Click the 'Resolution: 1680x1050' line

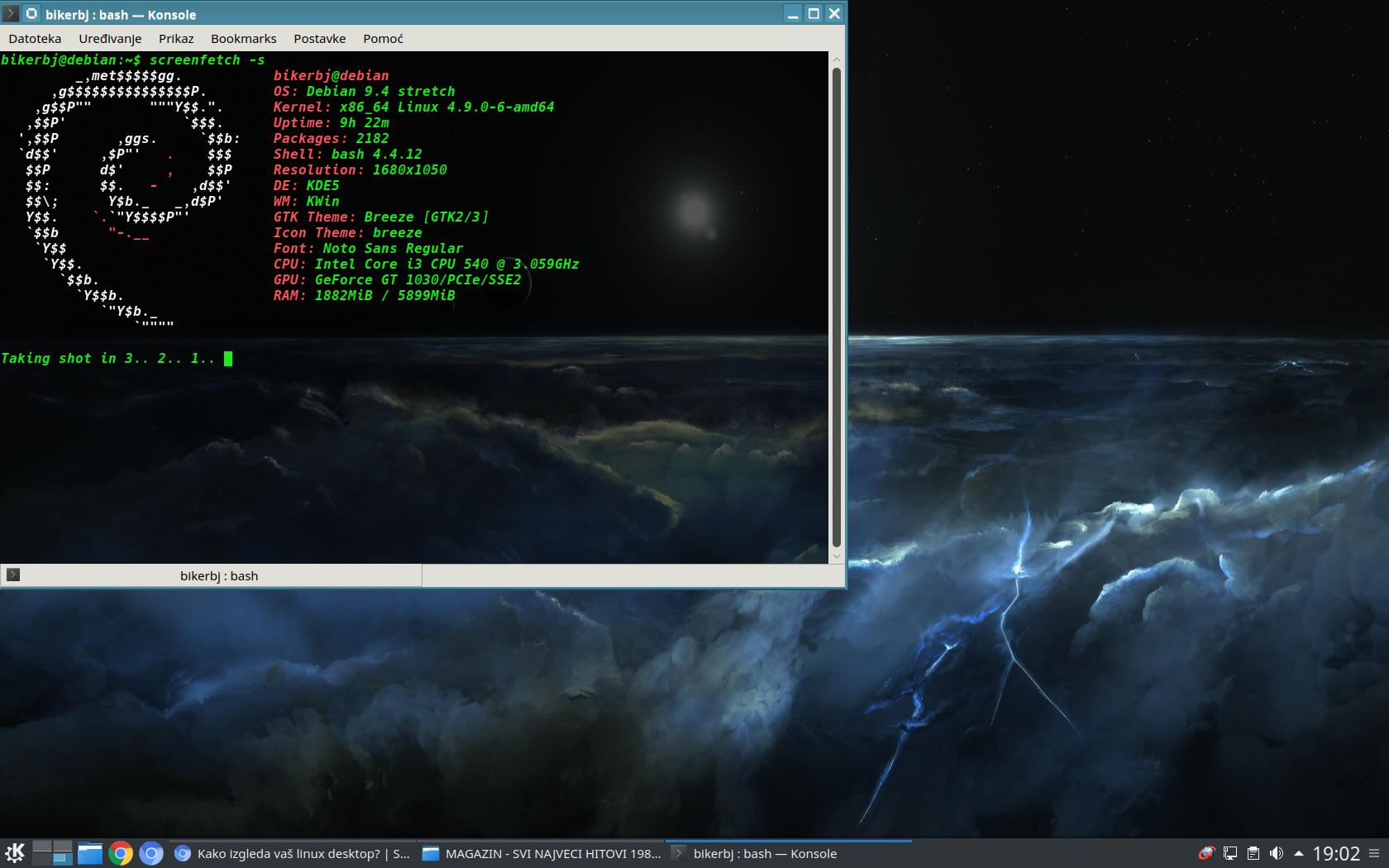tap(360, 169)
